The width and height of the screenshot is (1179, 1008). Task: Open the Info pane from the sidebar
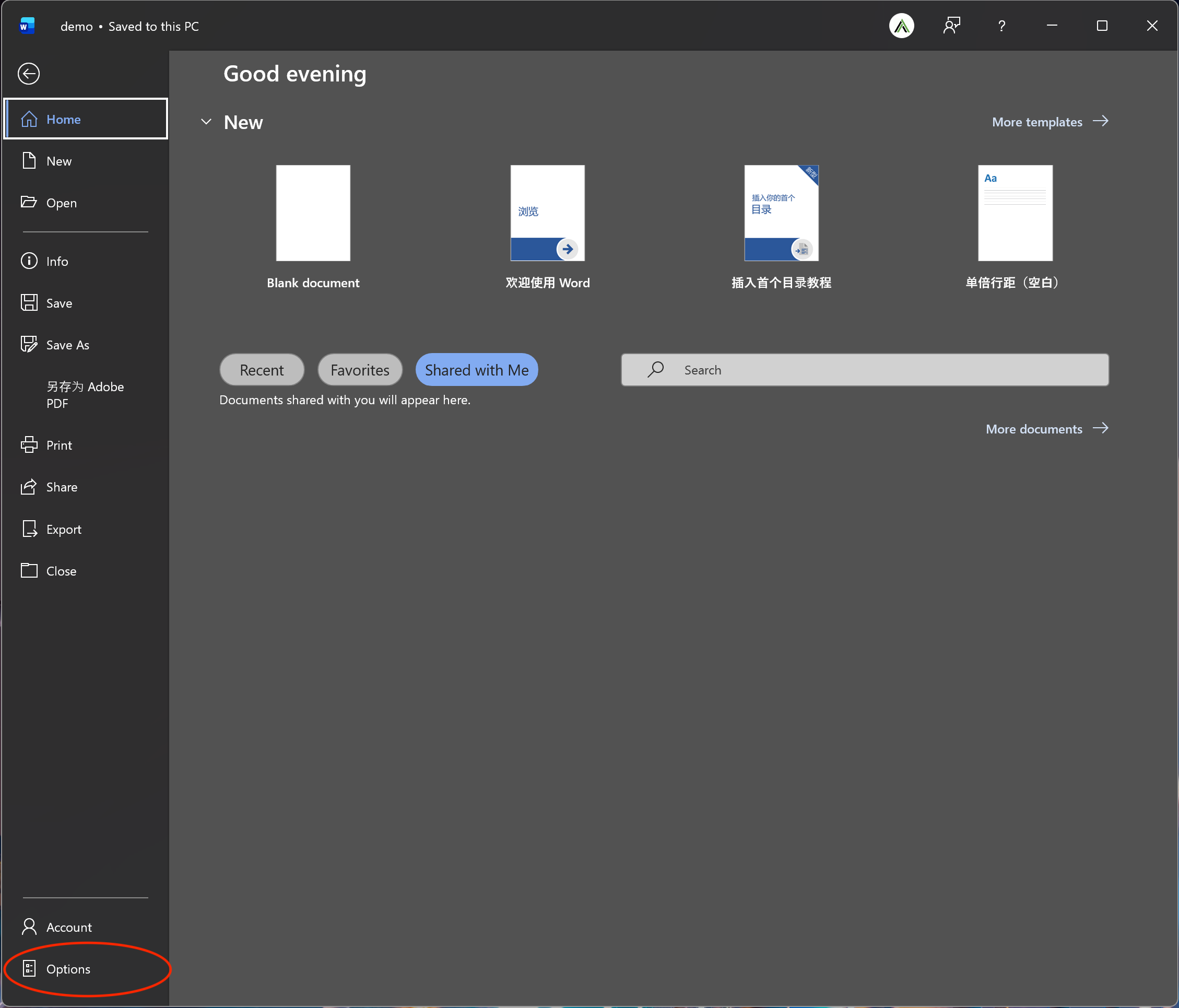[x=56, y=261]
